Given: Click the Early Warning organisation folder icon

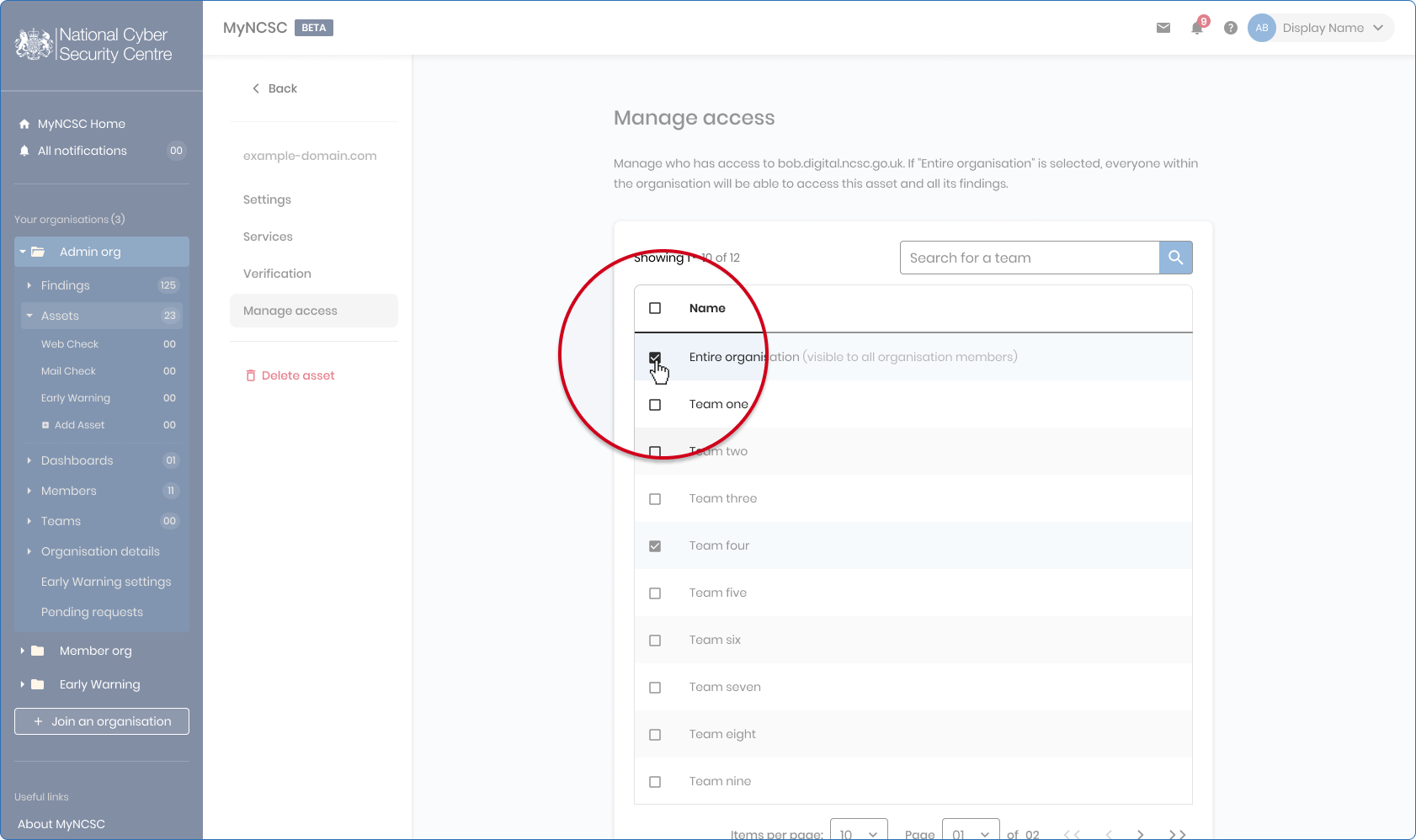Looking at the screenshot, I should tap(38, 684).
